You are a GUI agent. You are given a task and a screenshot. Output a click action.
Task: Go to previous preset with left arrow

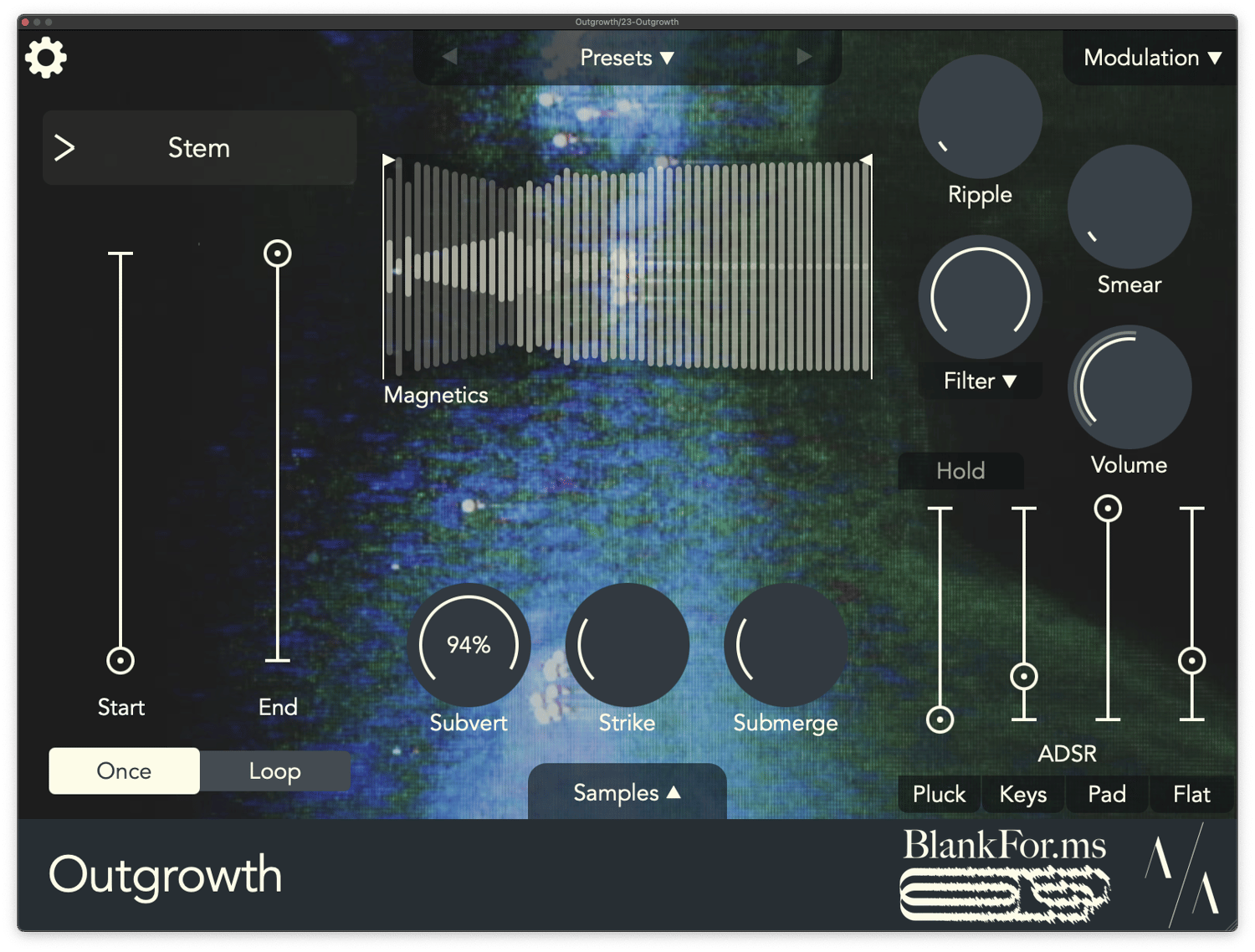click(450, 57)
